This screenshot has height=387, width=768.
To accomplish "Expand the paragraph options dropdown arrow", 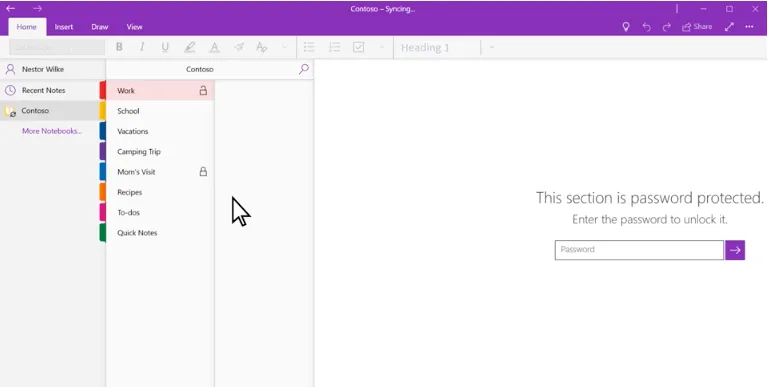I will click(x=382, y=47).
